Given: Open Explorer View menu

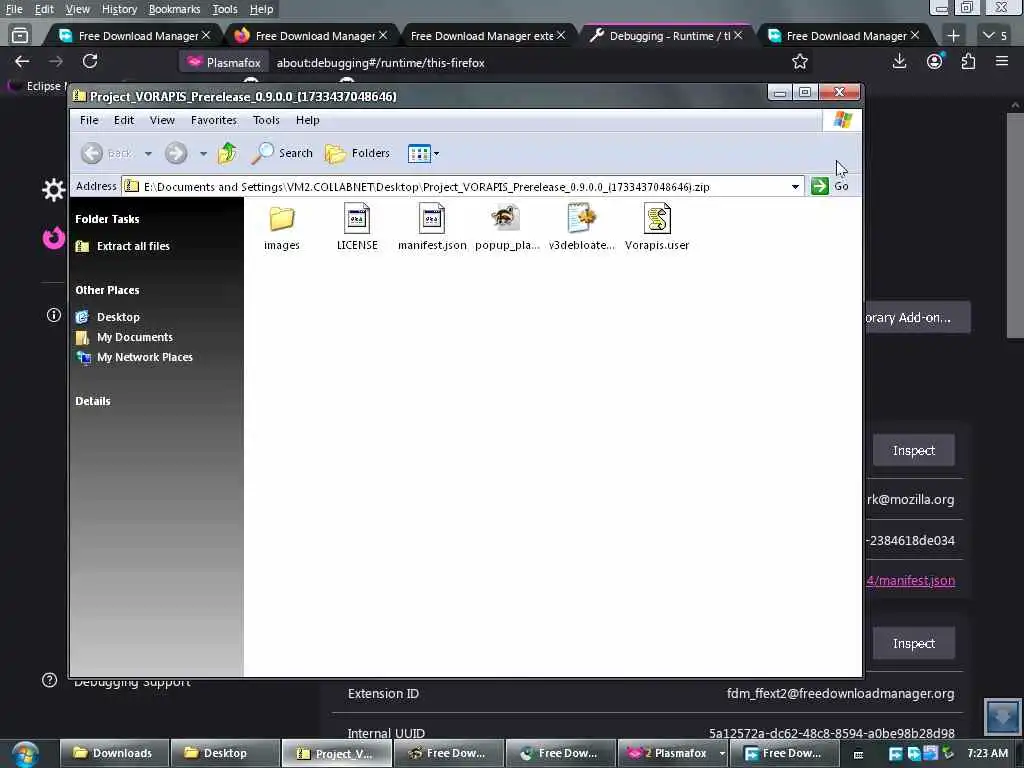Looking at the screenshot, I should [x=162, y=120].
